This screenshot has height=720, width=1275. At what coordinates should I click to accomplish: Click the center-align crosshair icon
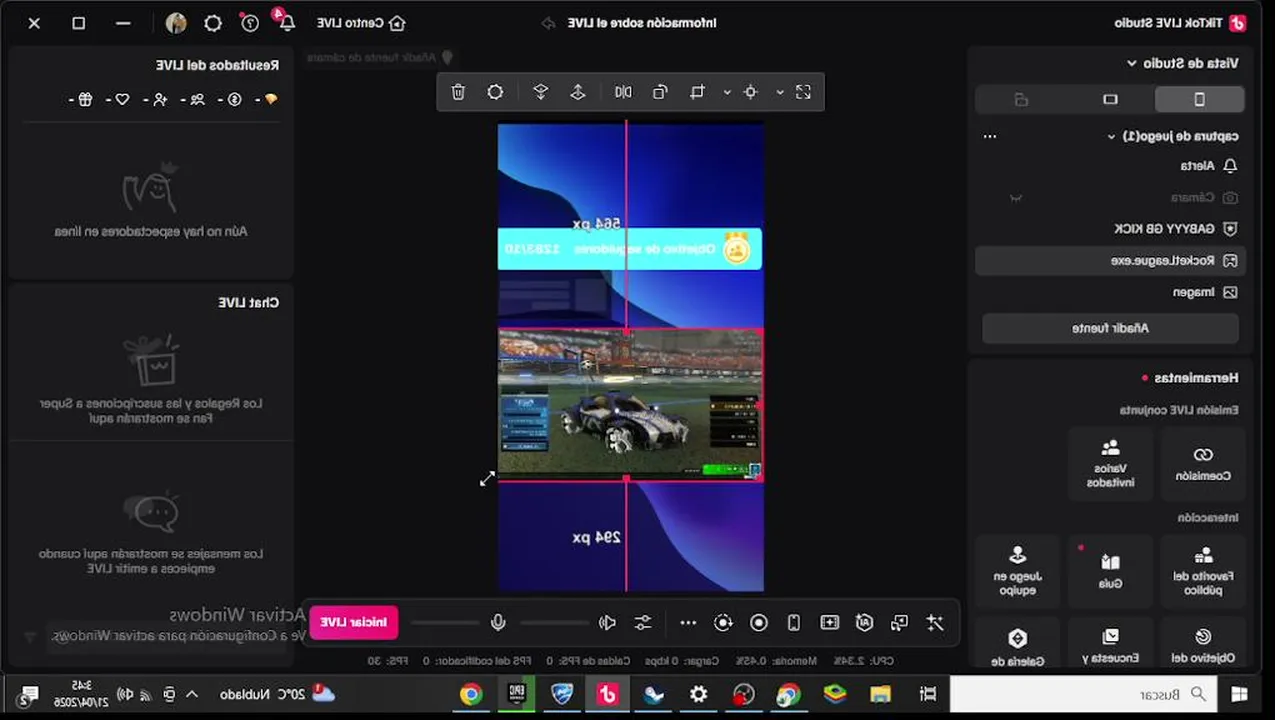750,92
